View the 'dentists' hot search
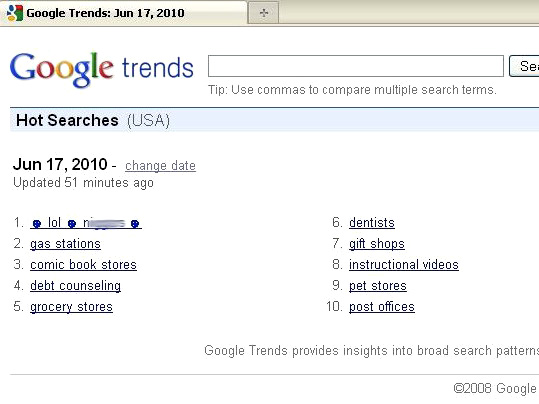 [x=372, y=223]
